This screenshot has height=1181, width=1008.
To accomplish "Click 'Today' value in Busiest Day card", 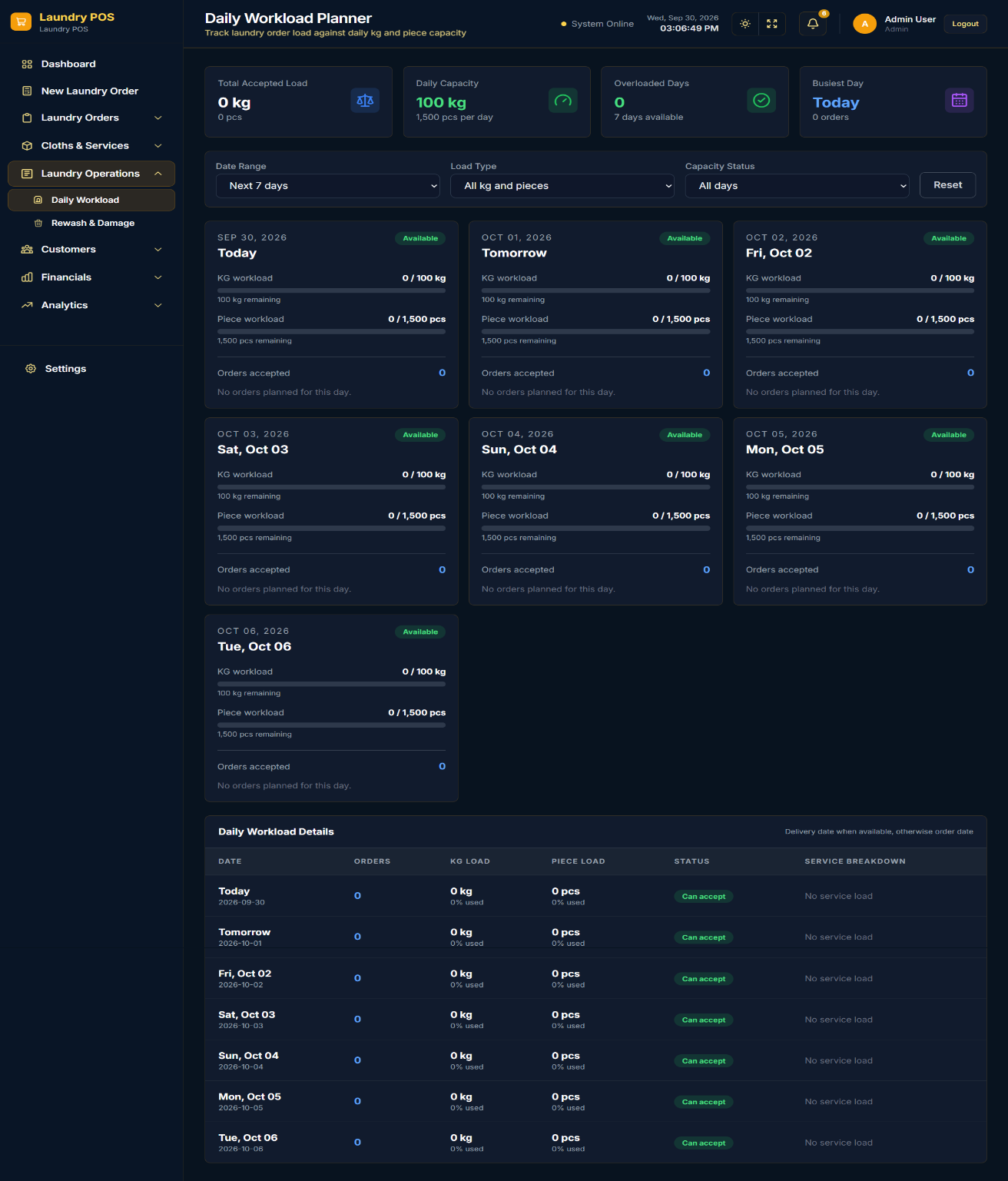I will (836, 103).
